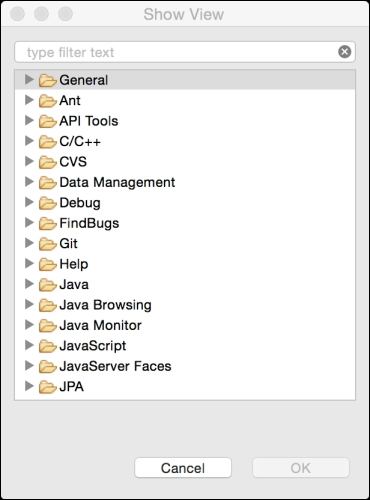Expand the JavaServer Faces disclosure arrow

tap(29, 365)
